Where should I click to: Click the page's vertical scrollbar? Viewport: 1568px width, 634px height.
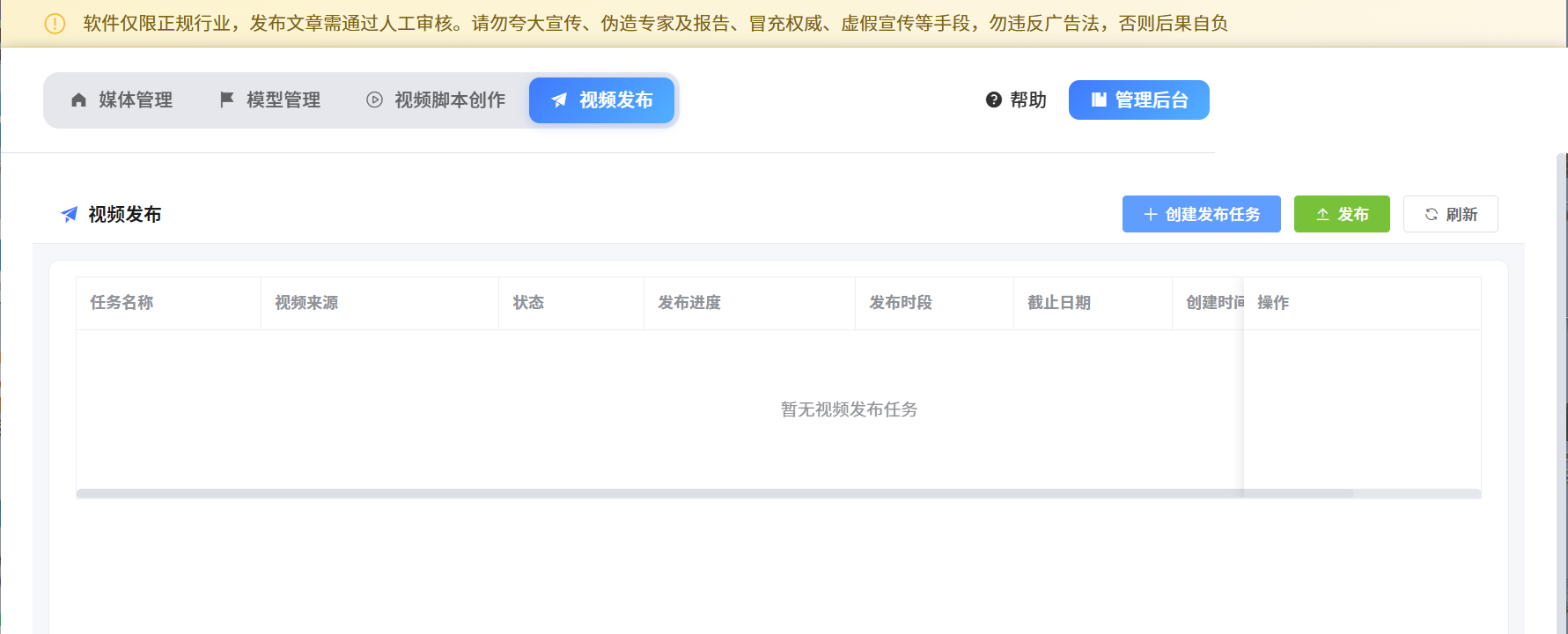[x=1562, y=394]
